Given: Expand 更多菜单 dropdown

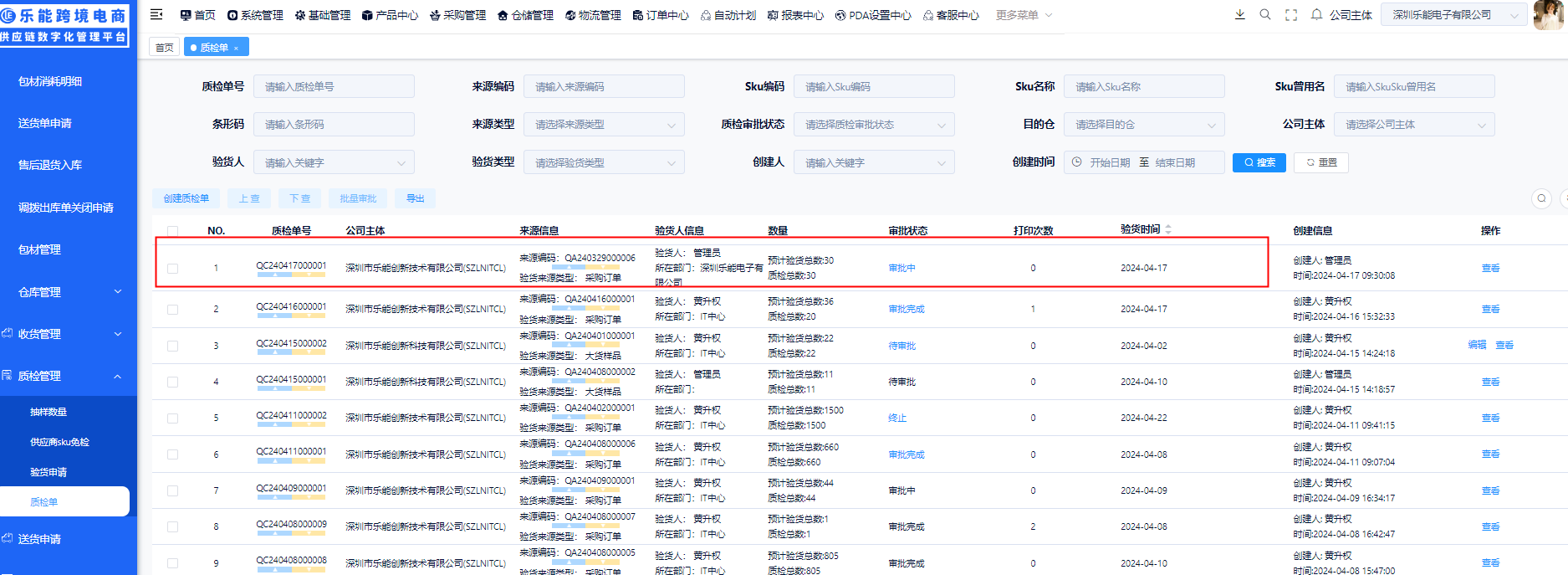Looking at the screenshot, I should (1024, 15).
